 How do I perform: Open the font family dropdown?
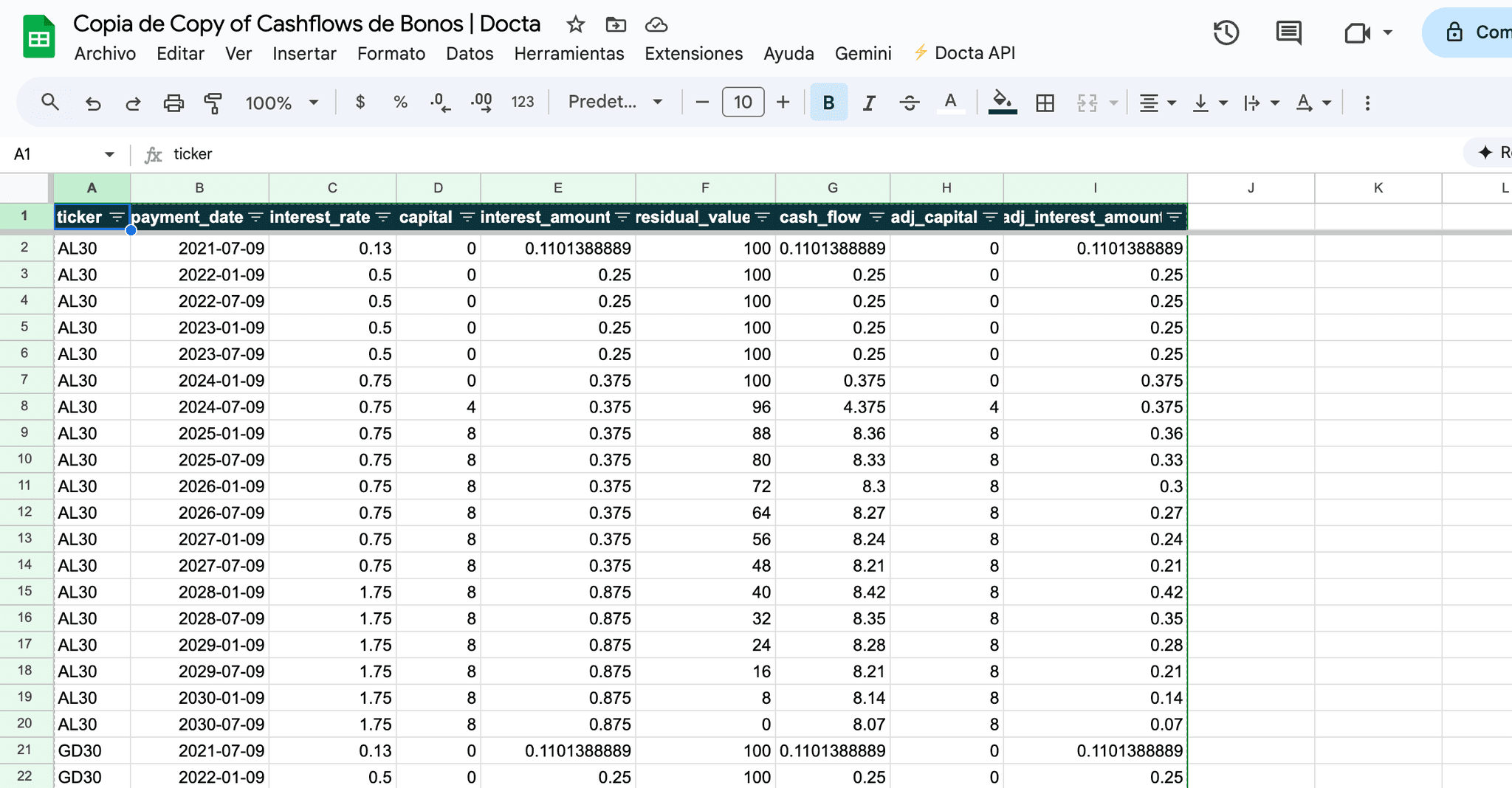615,102
